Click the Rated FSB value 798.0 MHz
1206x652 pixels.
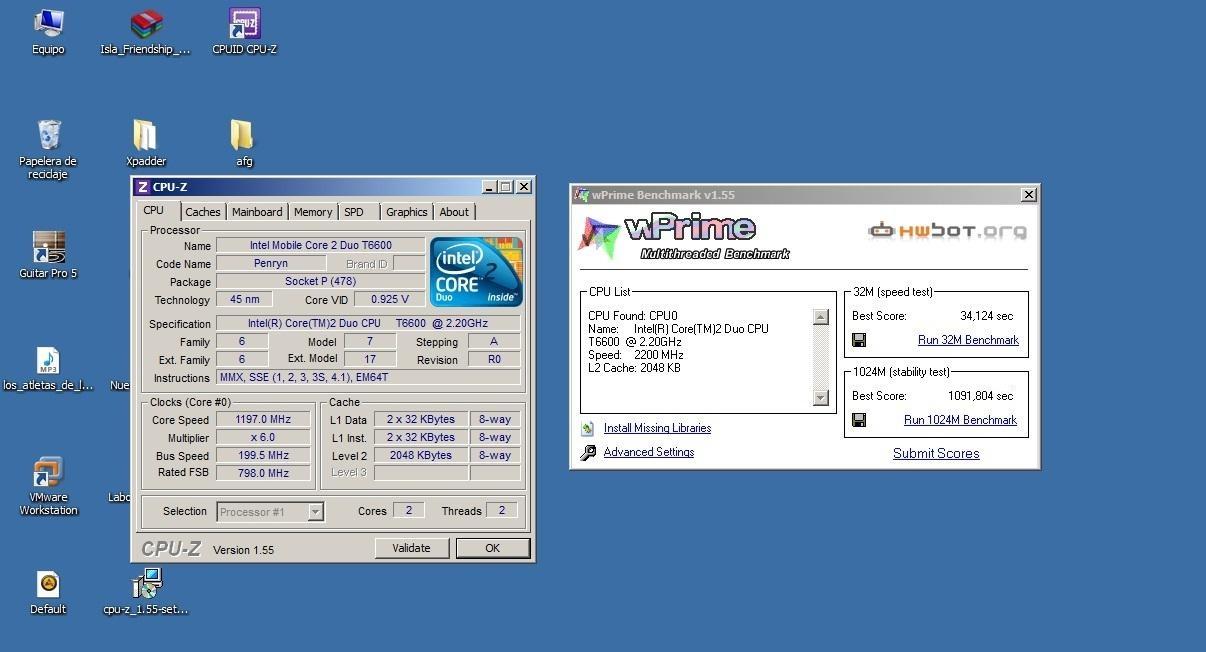(264, 474)
